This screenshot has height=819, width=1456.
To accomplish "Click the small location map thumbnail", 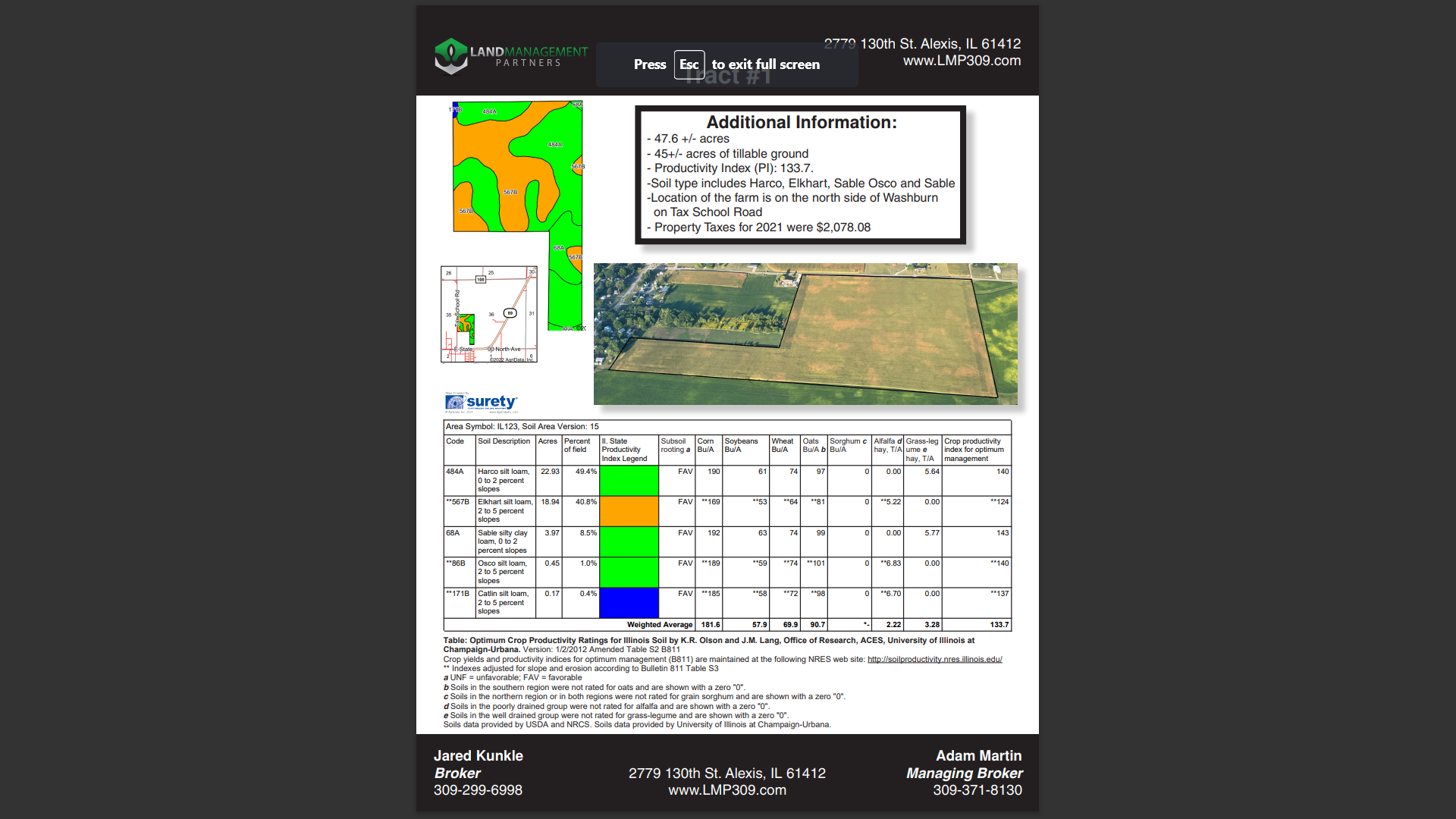I will pos(489,314).
